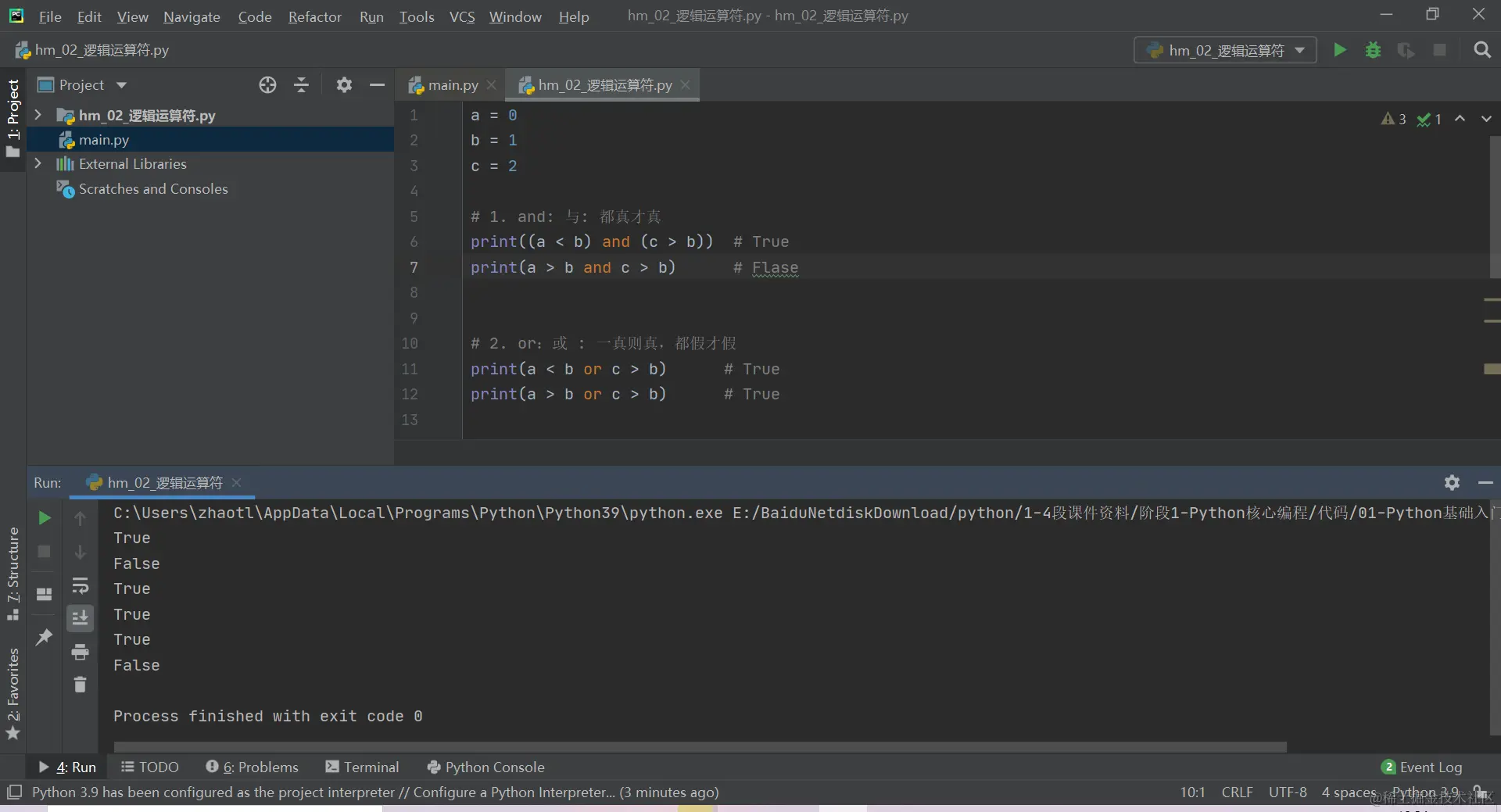The image size is (1501, 812).
Task: Start debugging with the green bug icon
Action: pos(1373,50)
